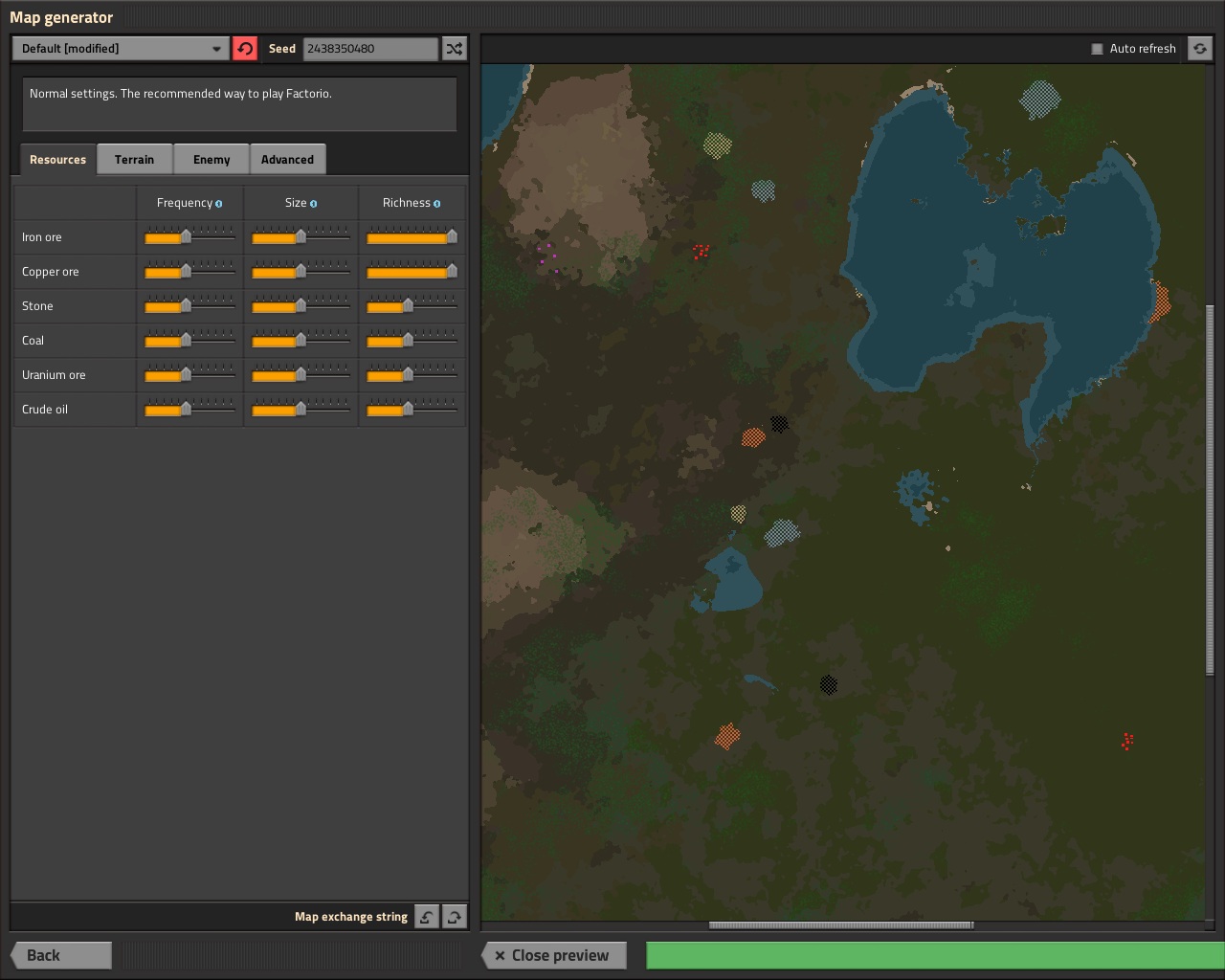
Task: Adjust the Coal Frequency slider
Action: click(x=189, y=340)
